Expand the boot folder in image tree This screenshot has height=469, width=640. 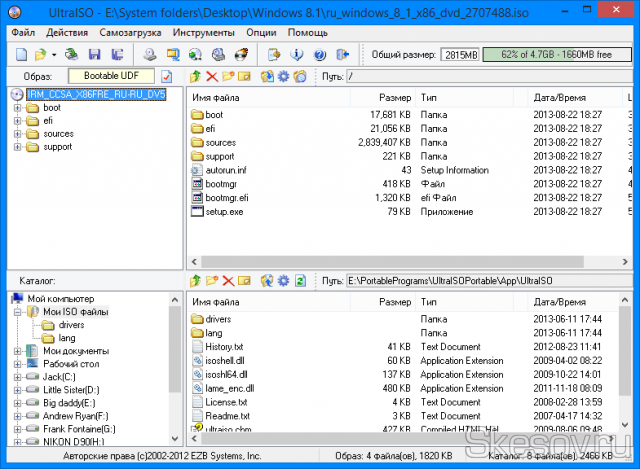[x=17, y=107]
